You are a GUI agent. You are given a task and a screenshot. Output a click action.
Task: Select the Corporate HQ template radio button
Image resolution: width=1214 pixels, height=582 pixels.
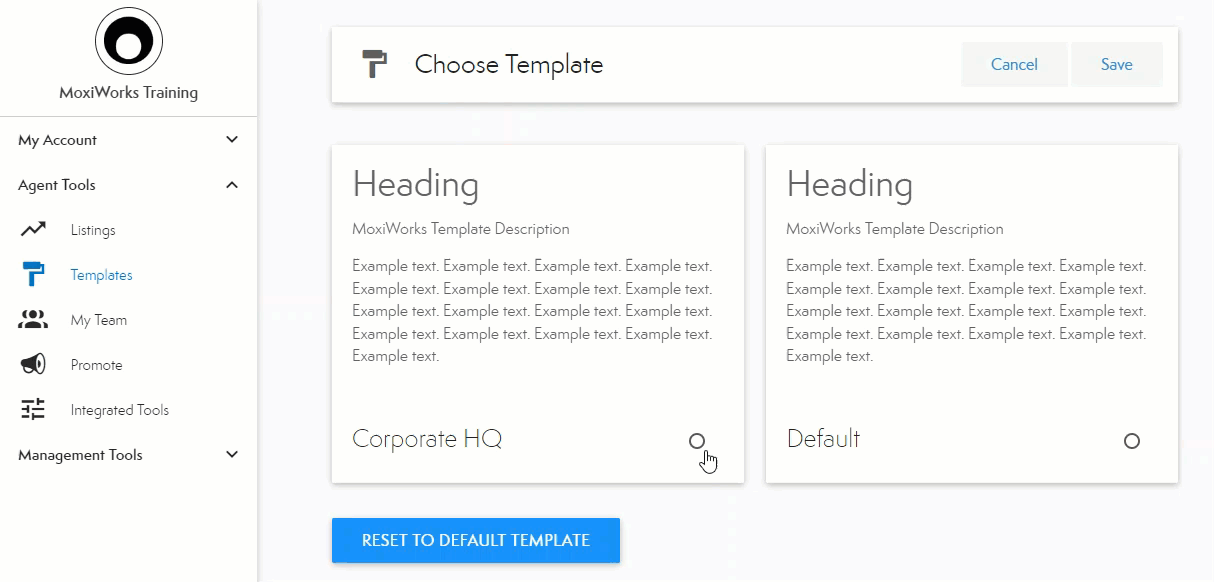[697, 441]
